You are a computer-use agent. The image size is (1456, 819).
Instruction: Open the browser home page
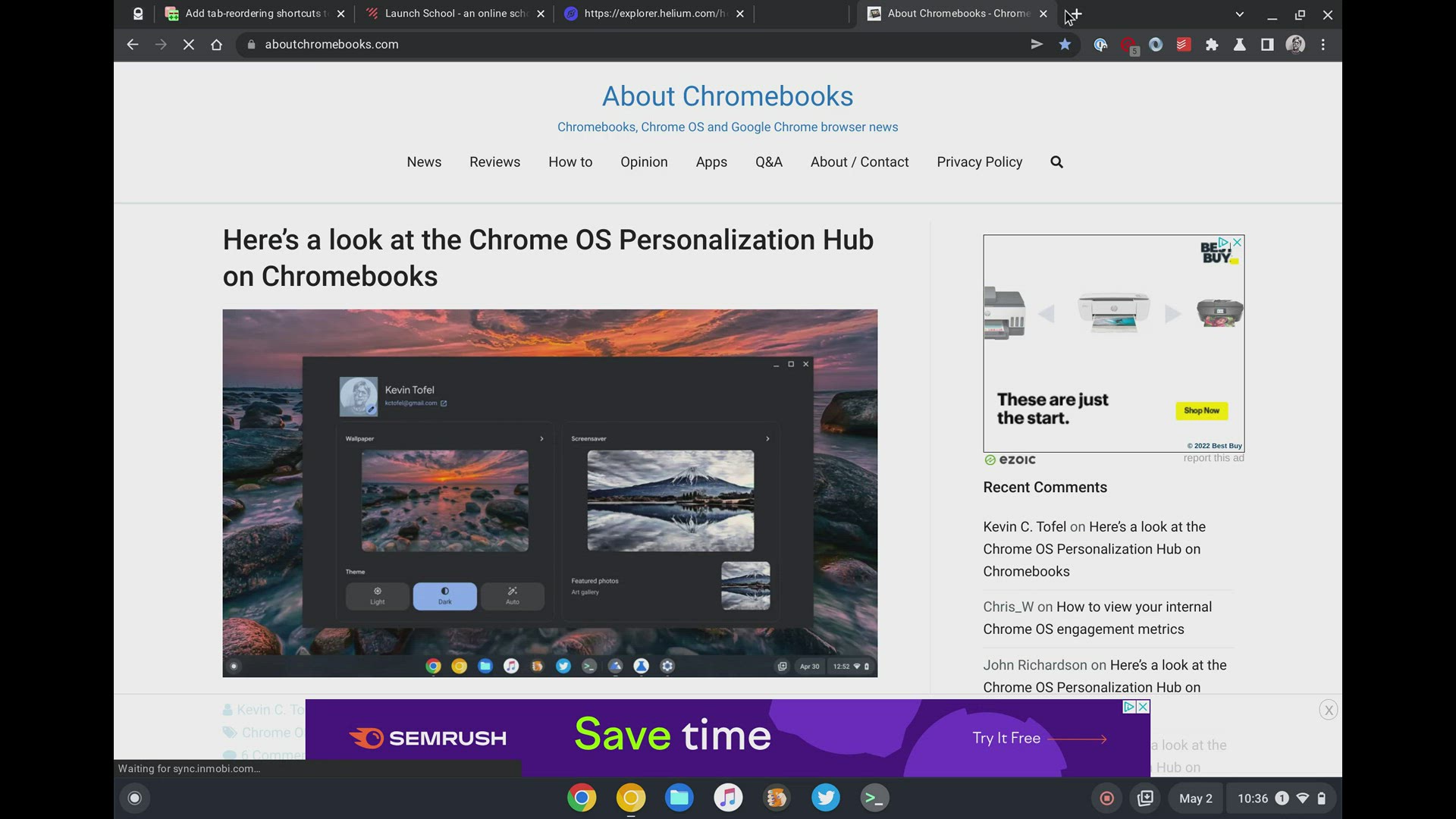pos(217,45)
